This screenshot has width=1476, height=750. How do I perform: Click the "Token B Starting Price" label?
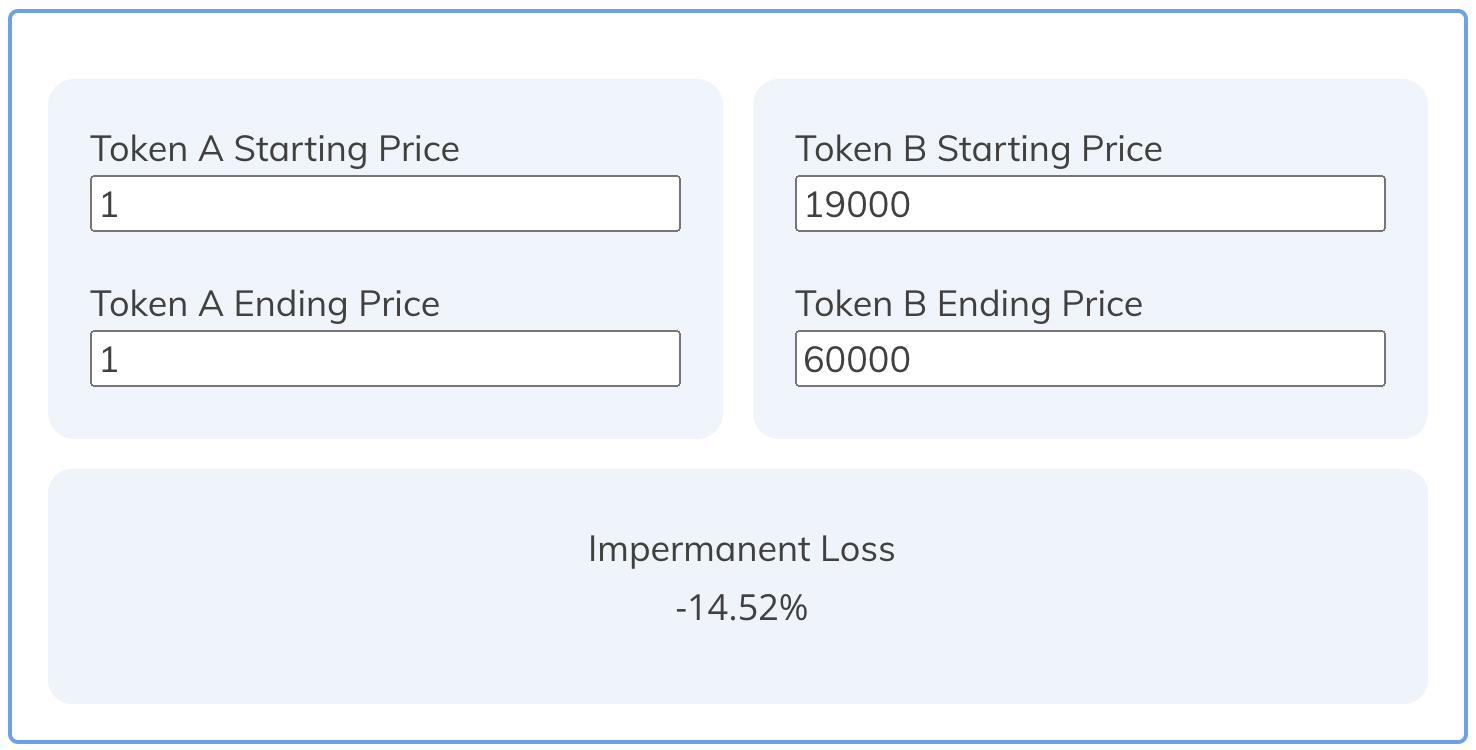pyautogui.click(x=979, y=149)
